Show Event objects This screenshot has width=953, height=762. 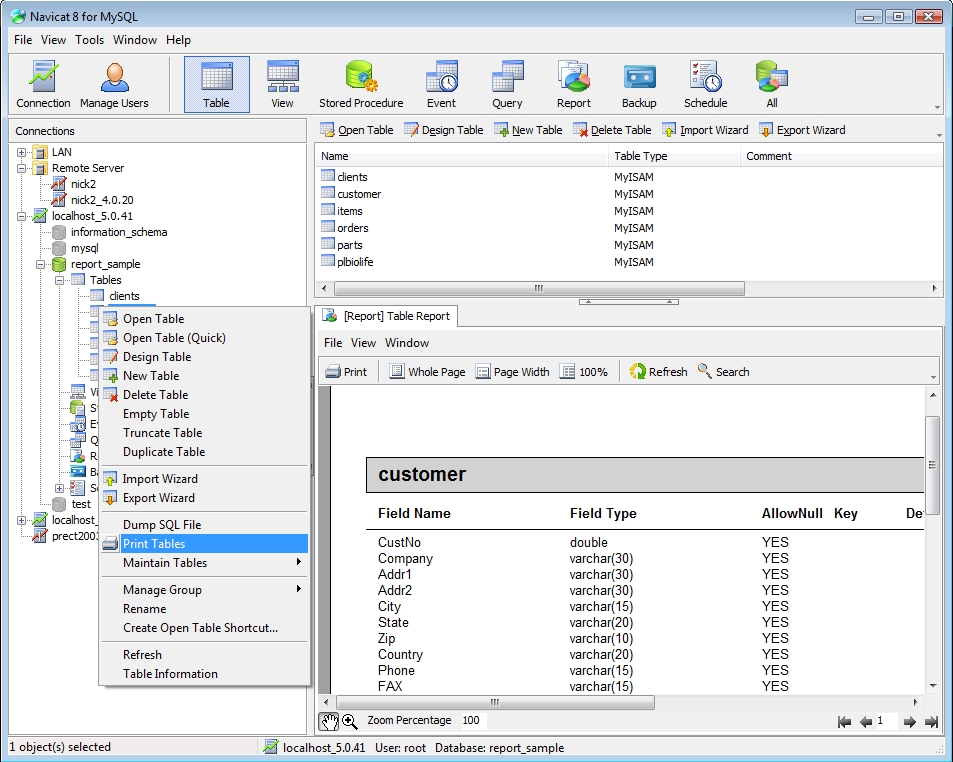pos(441,84)
